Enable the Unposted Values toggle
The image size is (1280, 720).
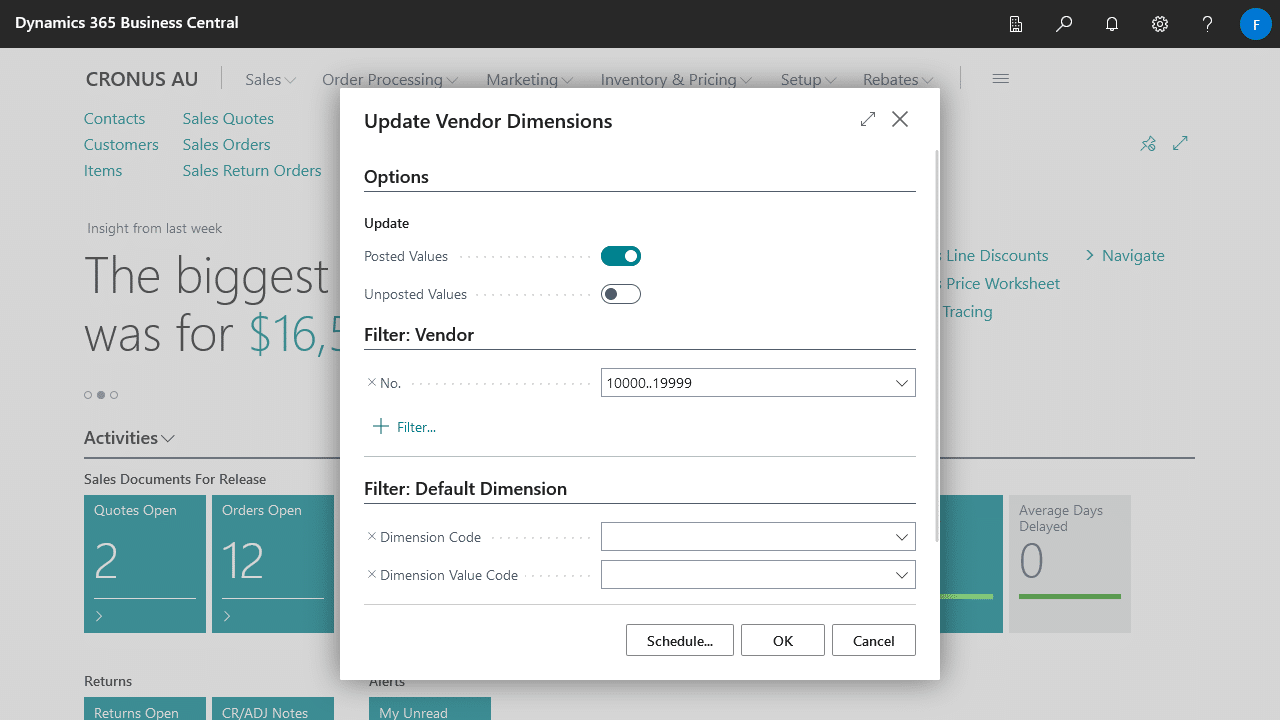[620, 293]
